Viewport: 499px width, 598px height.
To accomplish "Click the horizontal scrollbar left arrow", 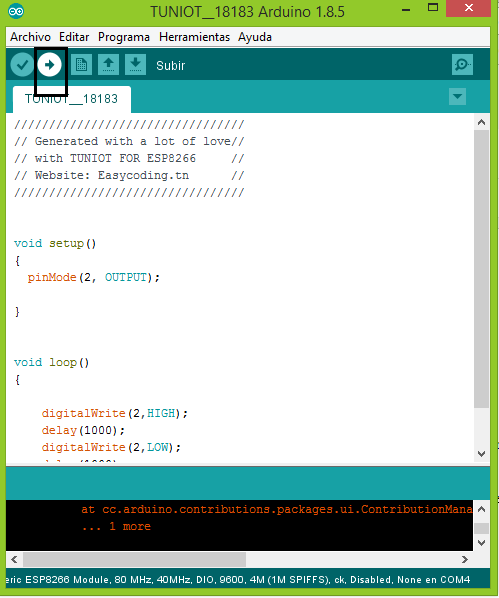I will [x=14, y=559].
